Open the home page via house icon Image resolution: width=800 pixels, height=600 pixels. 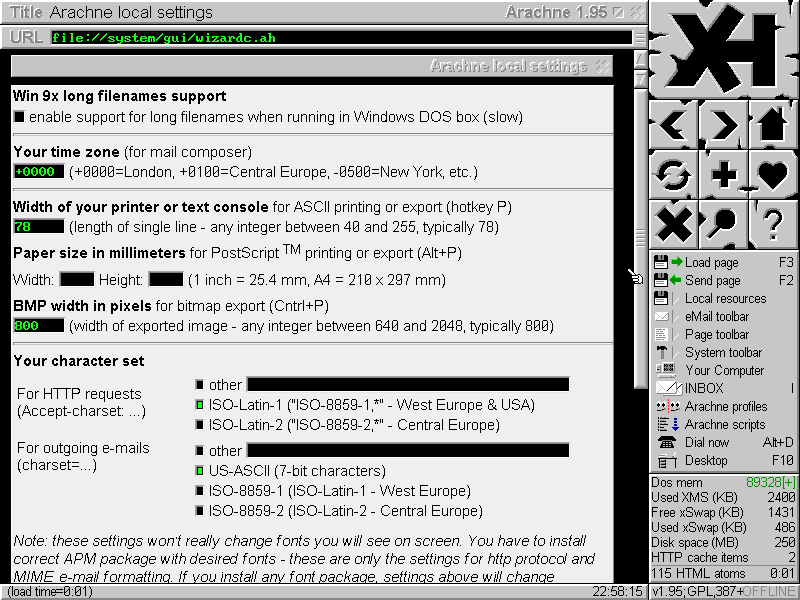774,124
